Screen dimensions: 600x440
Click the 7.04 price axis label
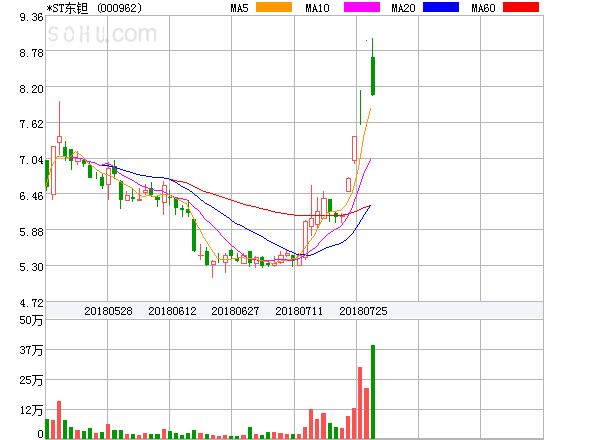pyautogui.click(x=31, y=160)
